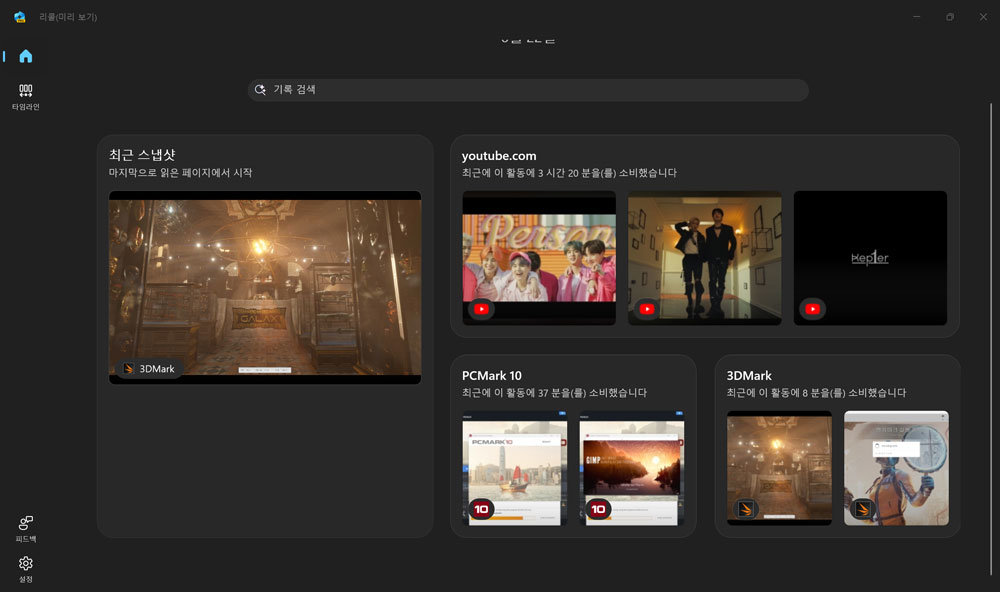Click PCMark 10 badge on harbor thumbnail
This screenshot has width=1000, height=592.
pos(482,509)
